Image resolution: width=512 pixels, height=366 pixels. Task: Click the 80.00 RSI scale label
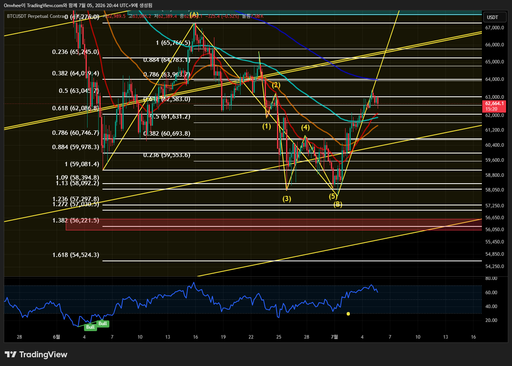point(491,278)
